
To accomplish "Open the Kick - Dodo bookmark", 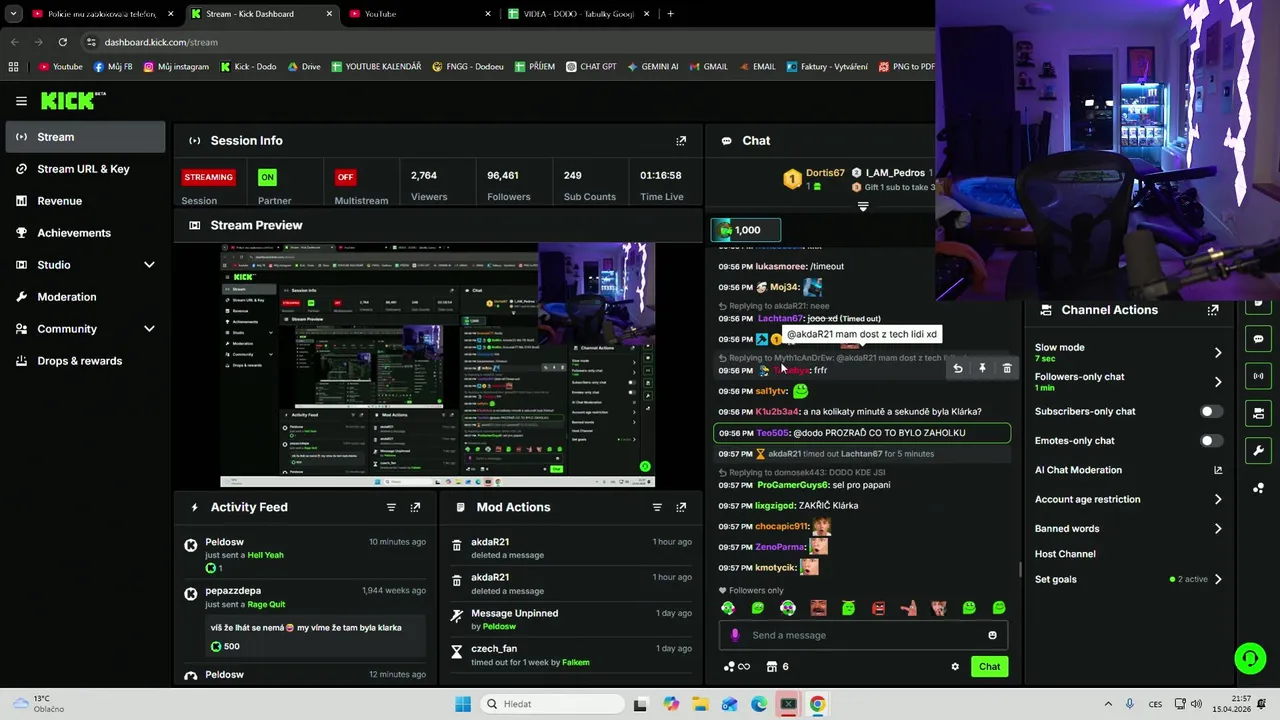I will pyautogui.click(x=247, y=67).
